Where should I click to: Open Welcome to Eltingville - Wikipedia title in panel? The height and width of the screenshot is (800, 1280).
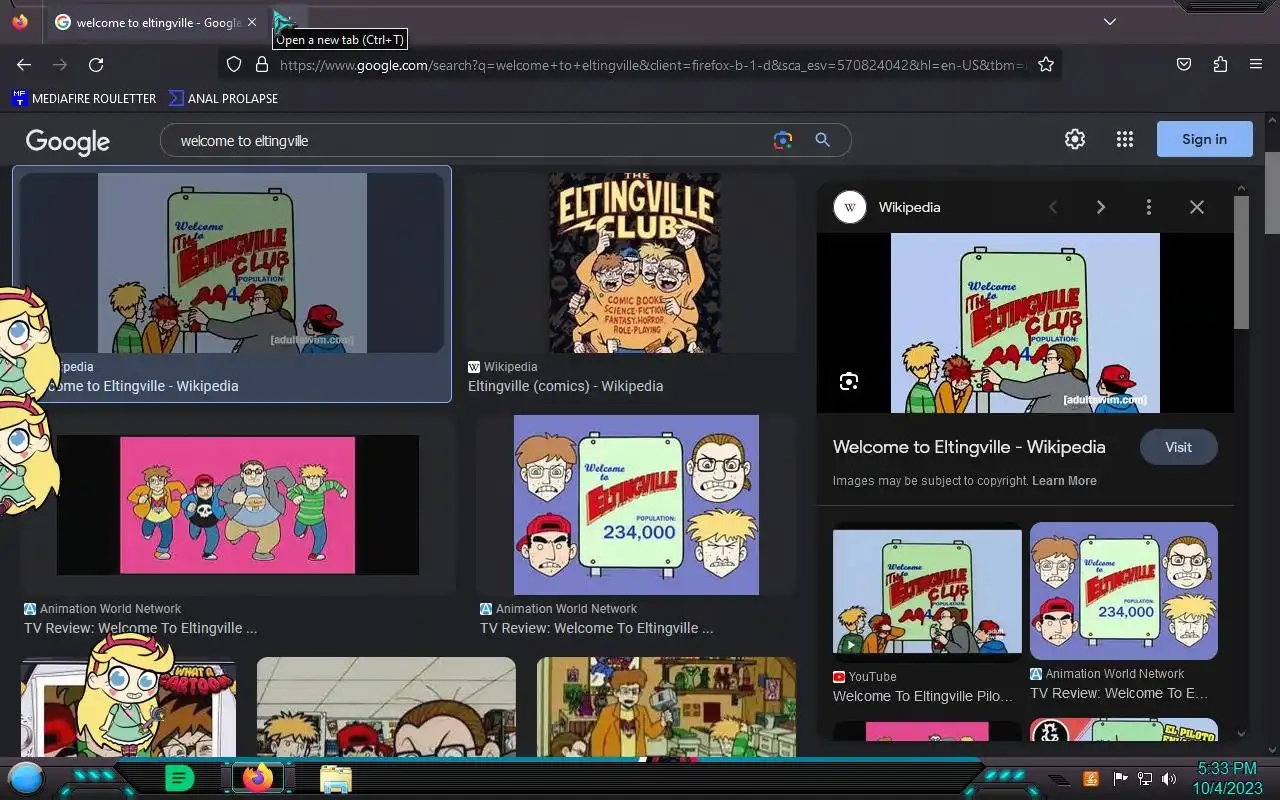[x=969, y=447]
